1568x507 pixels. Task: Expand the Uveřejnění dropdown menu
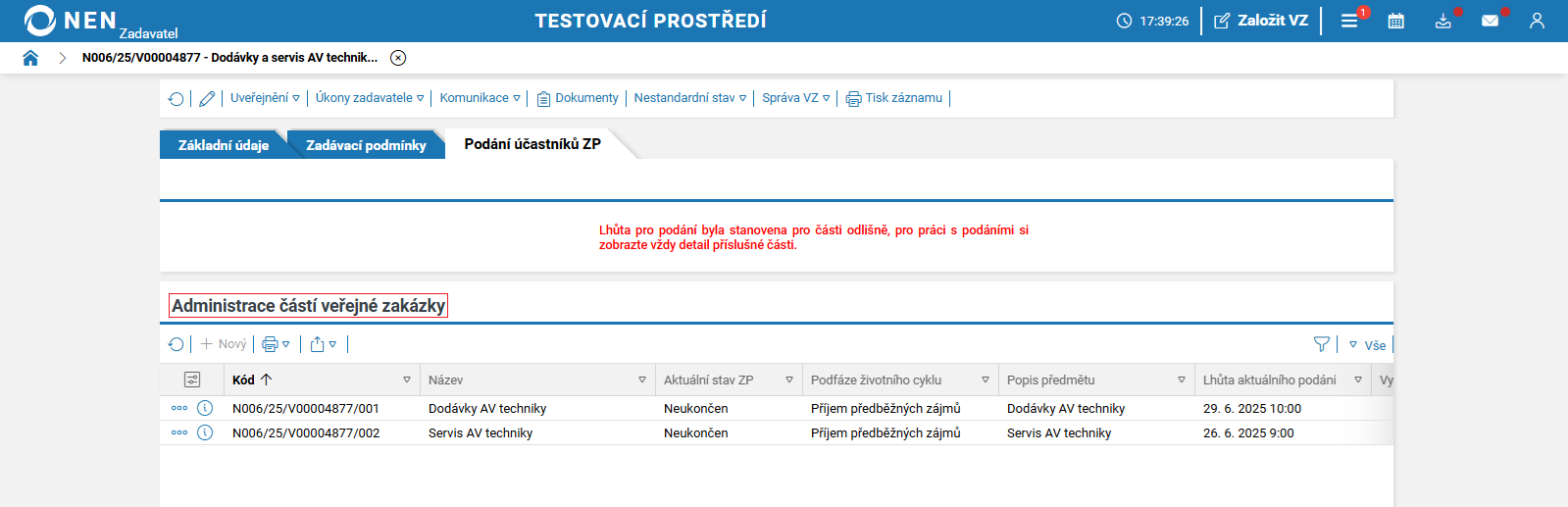coord(265,98)
